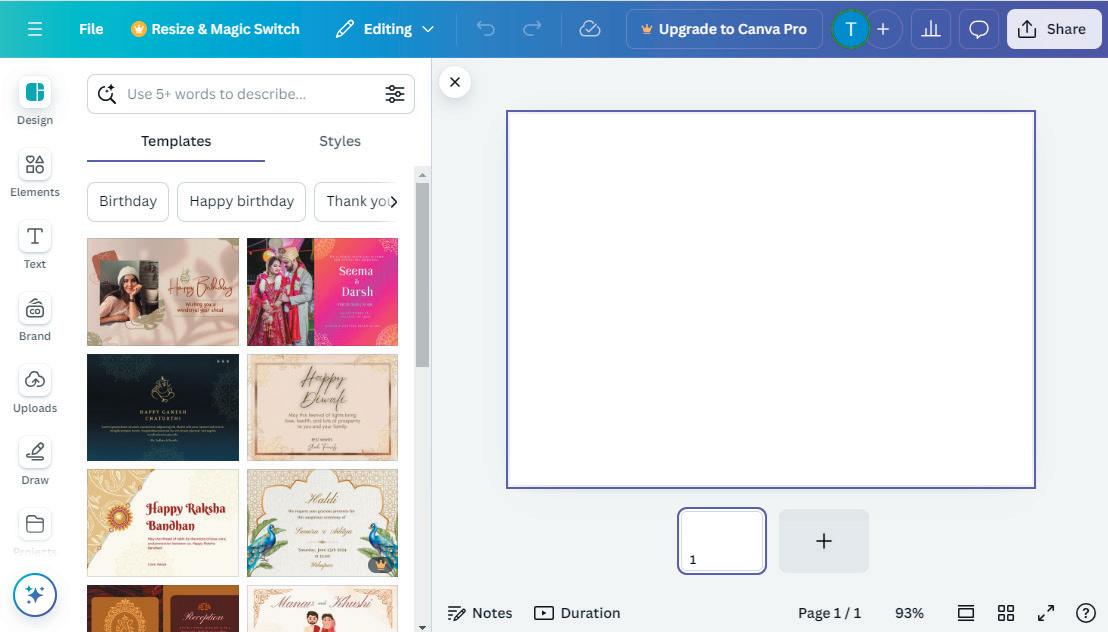1108x632 pixels.
Task: Switch to the Templates tab
Action: [176, 141]
